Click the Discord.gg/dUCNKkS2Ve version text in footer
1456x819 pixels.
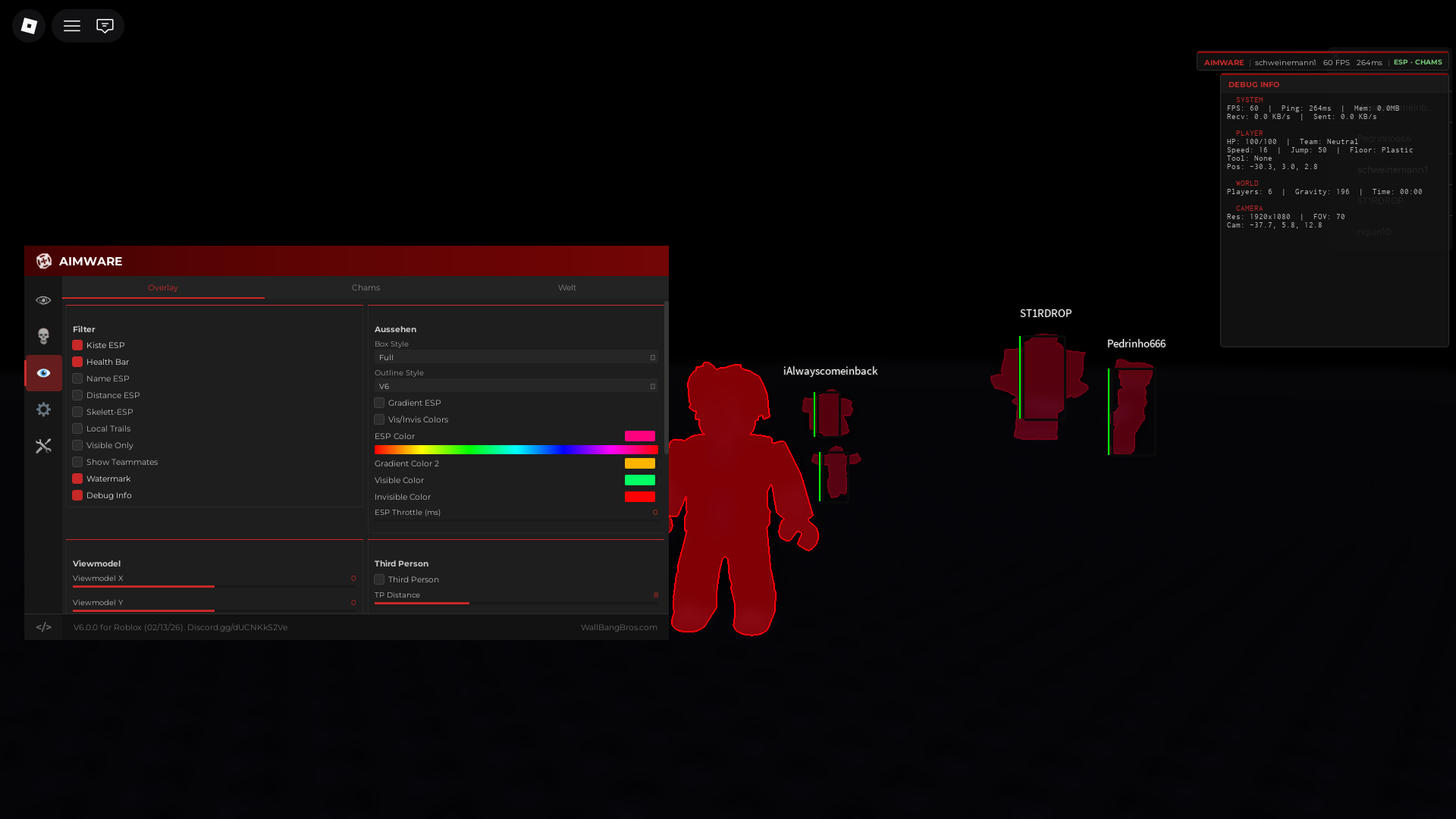coord(180,627)
